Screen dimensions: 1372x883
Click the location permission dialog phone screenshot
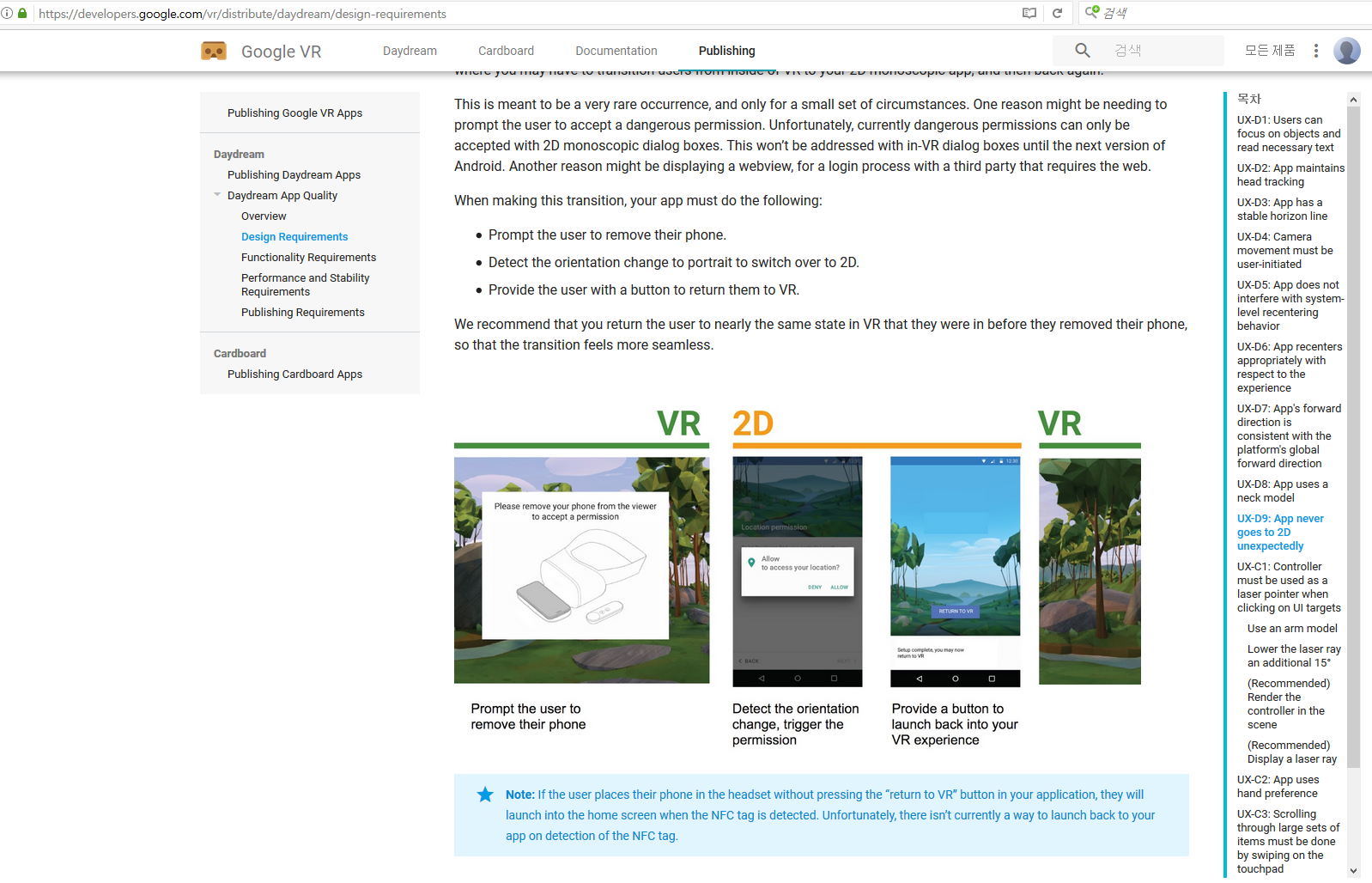coord(797,572)
